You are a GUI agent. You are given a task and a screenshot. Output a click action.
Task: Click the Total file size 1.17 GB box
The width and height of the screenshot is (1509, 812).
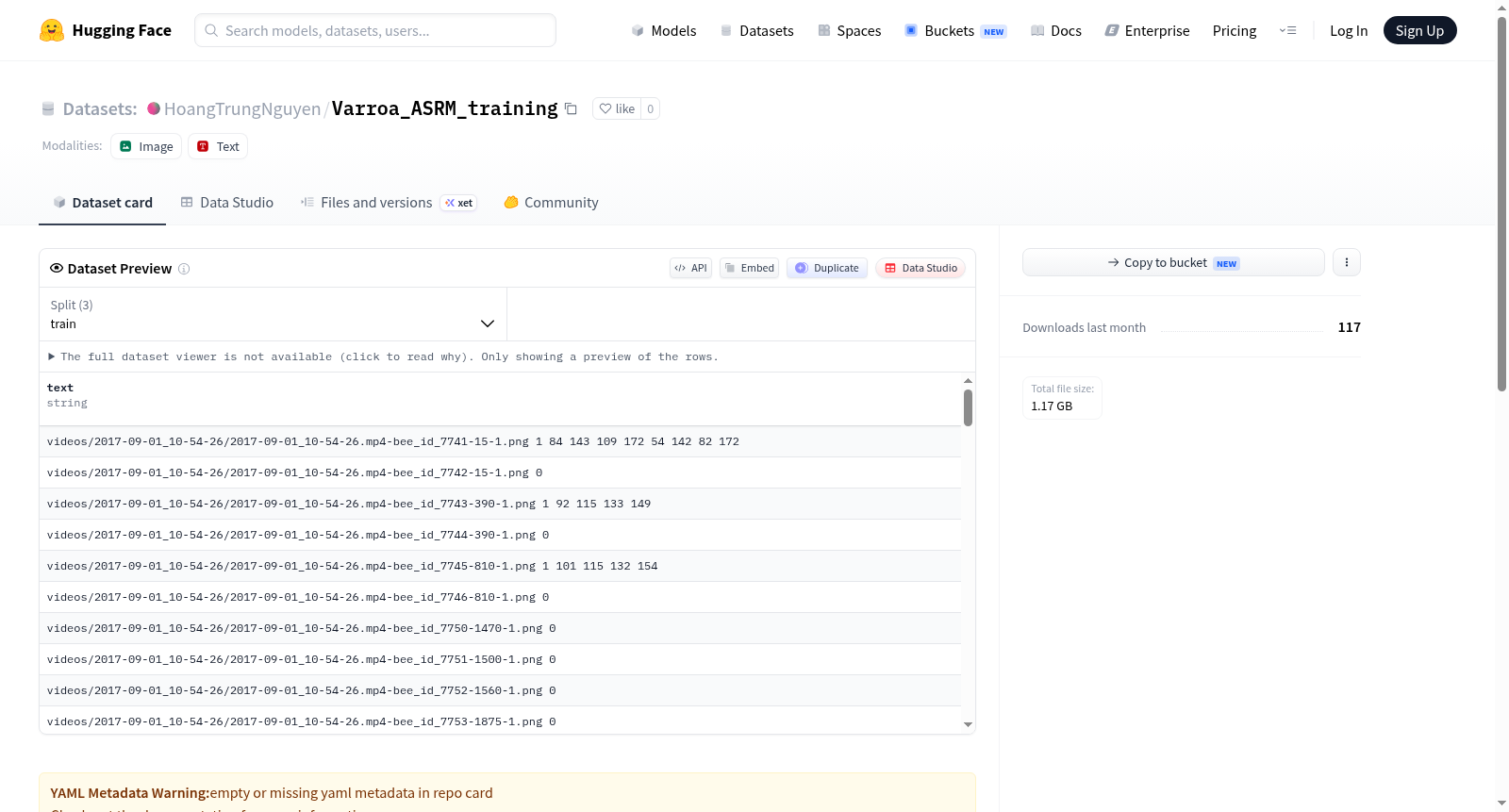(x=1062, y=398)
